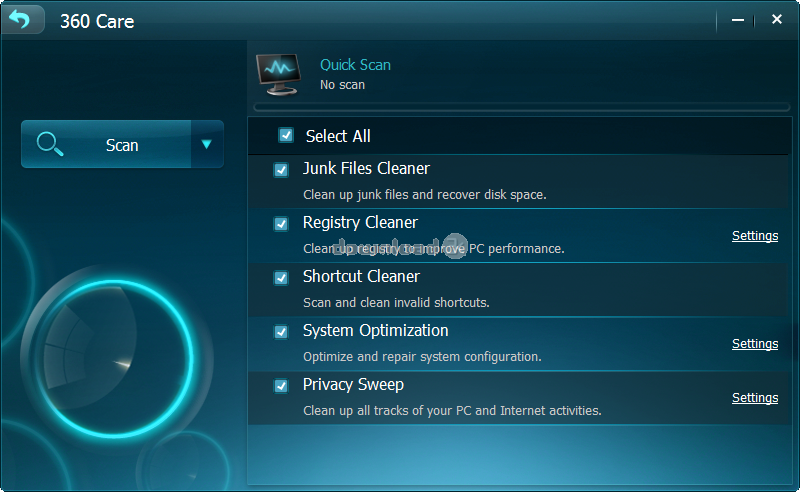The width and height of the screenshot is (800, 492).
Task: Uncheck the Shortcut Cleaner checkbox
Action: (281, 278)
